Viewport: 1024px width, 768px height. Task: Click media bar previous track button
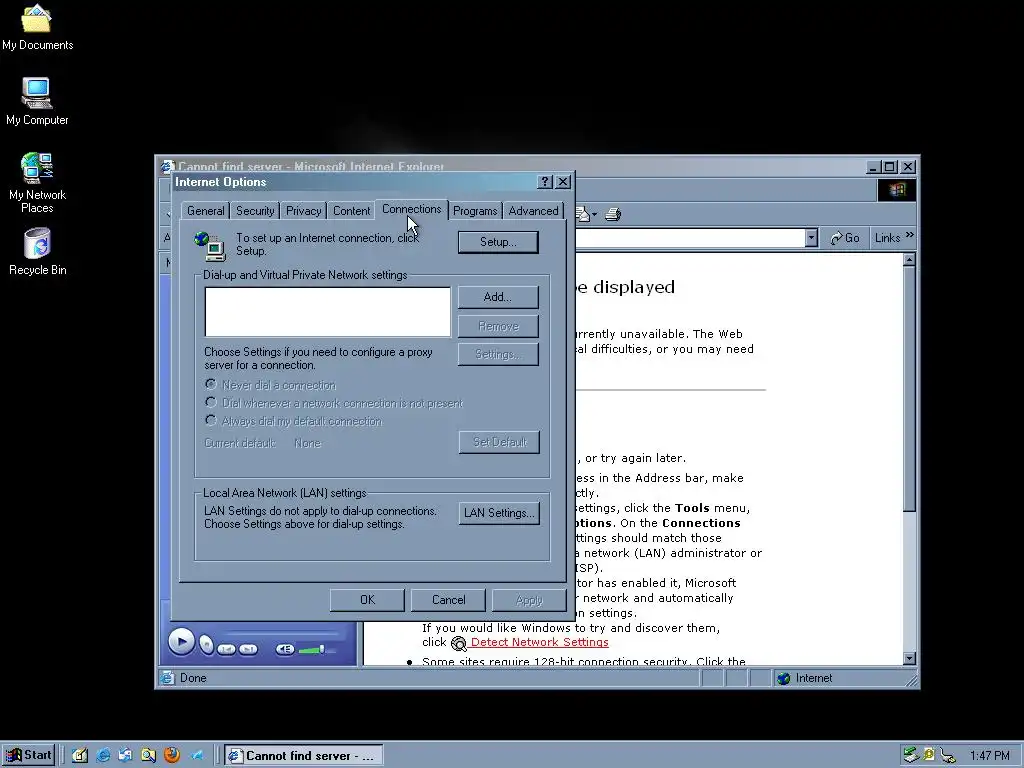[x=227, y=649]
